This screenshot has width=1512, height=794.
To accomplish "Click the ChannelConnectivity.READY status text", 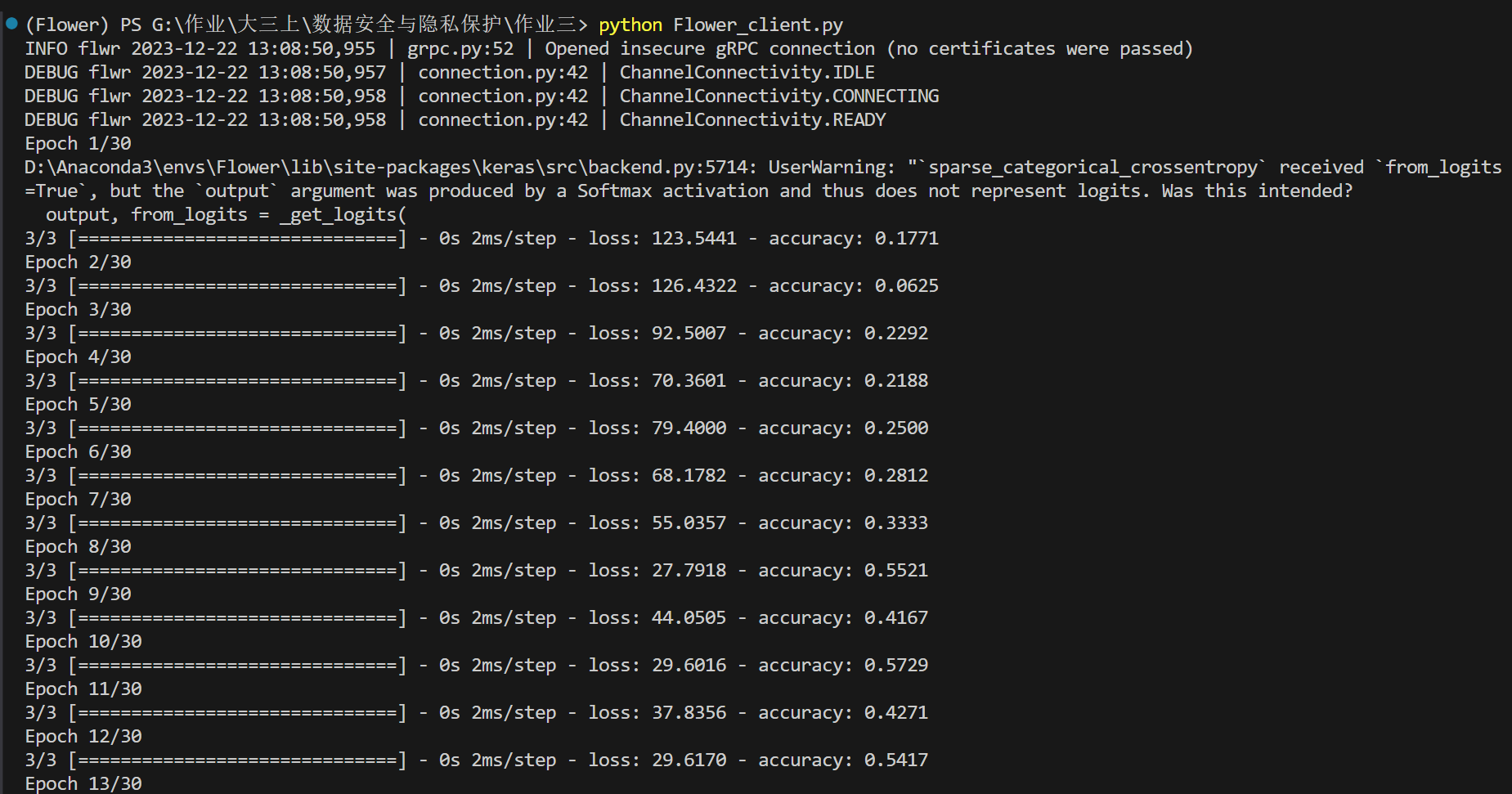I will pyautogui.click(x=752, y=120).
